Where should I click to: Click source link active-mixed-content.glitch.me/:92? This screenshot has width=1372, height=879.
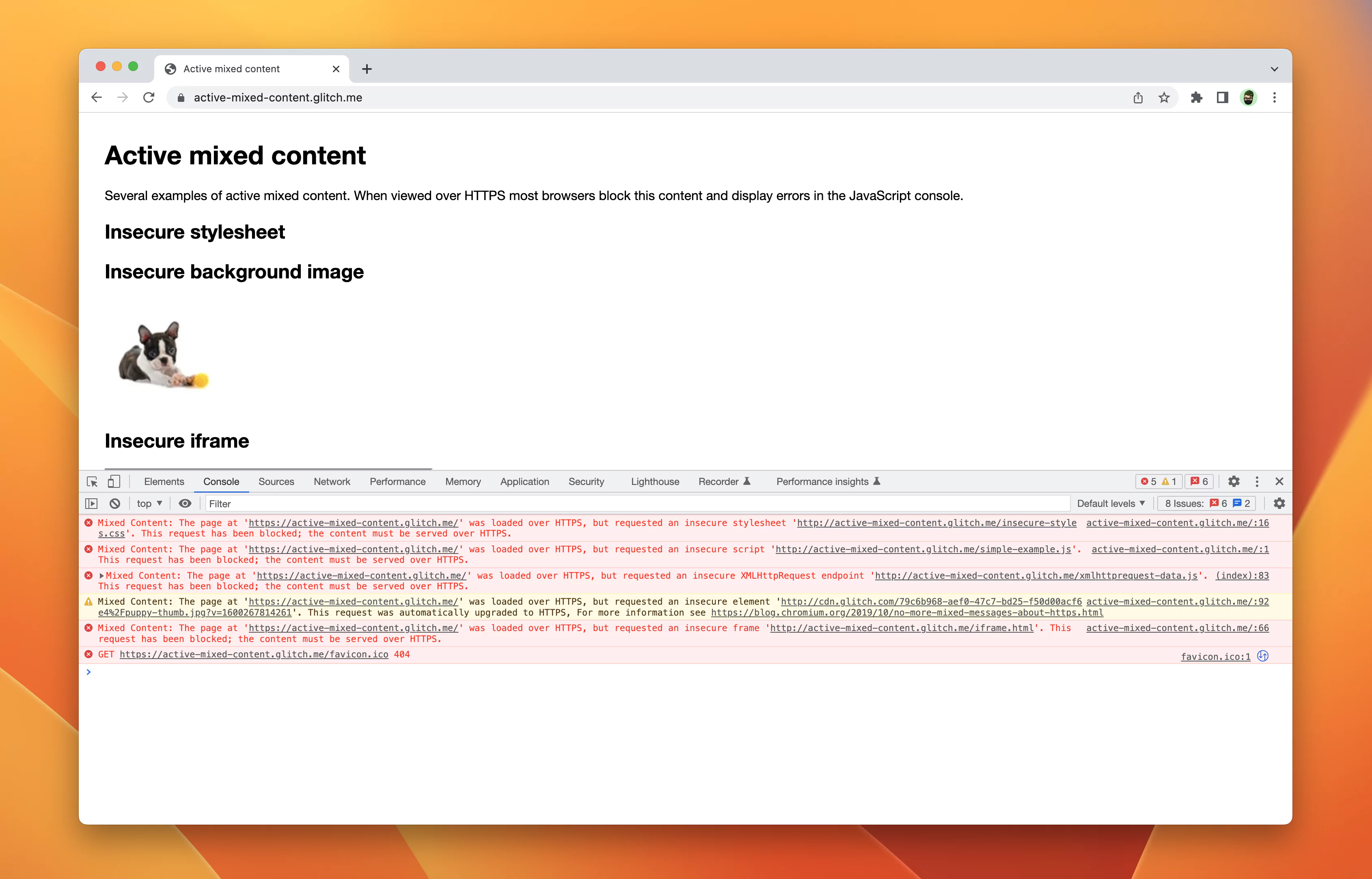point(1177,601)
